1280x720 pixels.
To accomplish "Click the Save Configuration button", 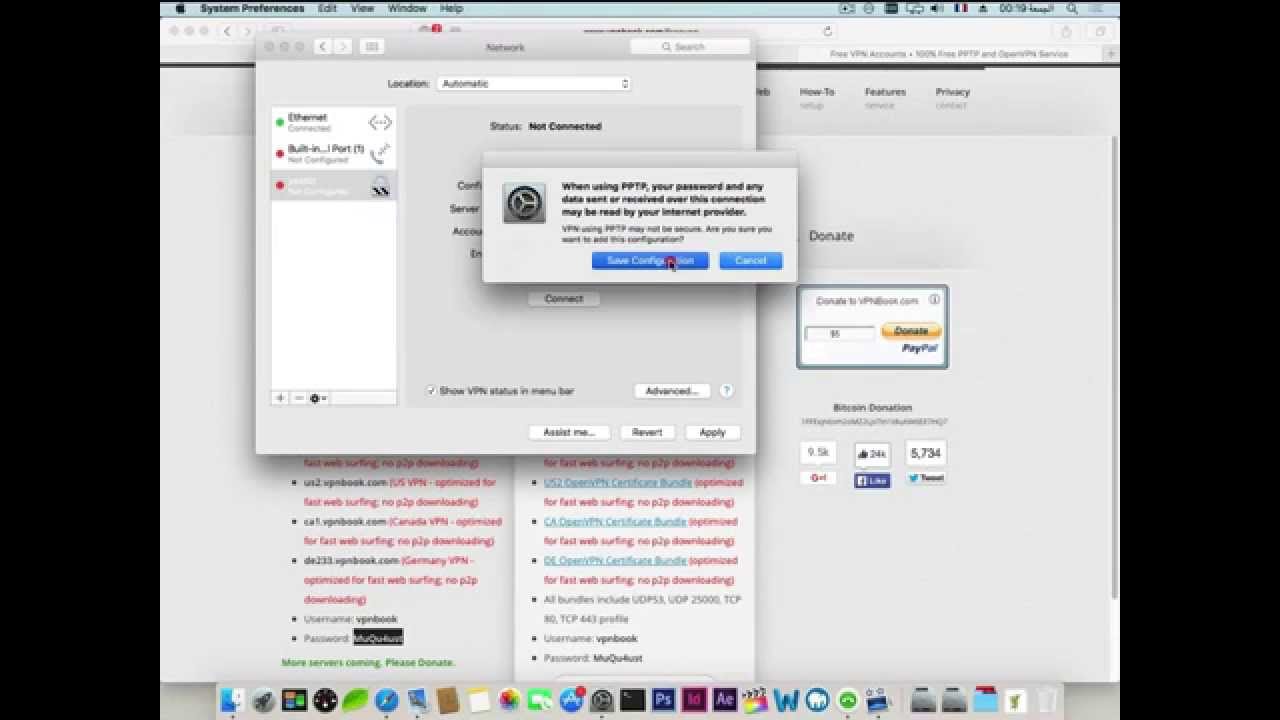I will (650, 261).
